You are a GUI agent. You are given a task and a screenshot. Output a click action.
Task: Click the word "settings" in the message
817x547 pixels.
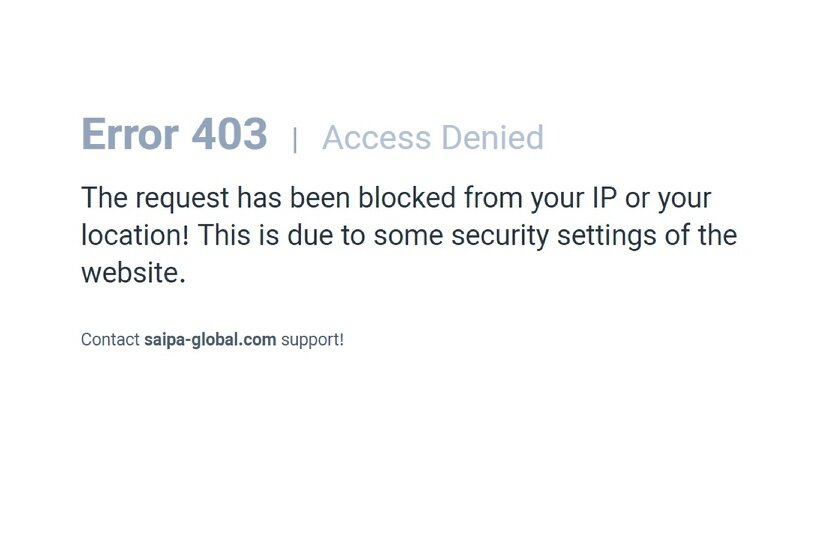(606, 236)
